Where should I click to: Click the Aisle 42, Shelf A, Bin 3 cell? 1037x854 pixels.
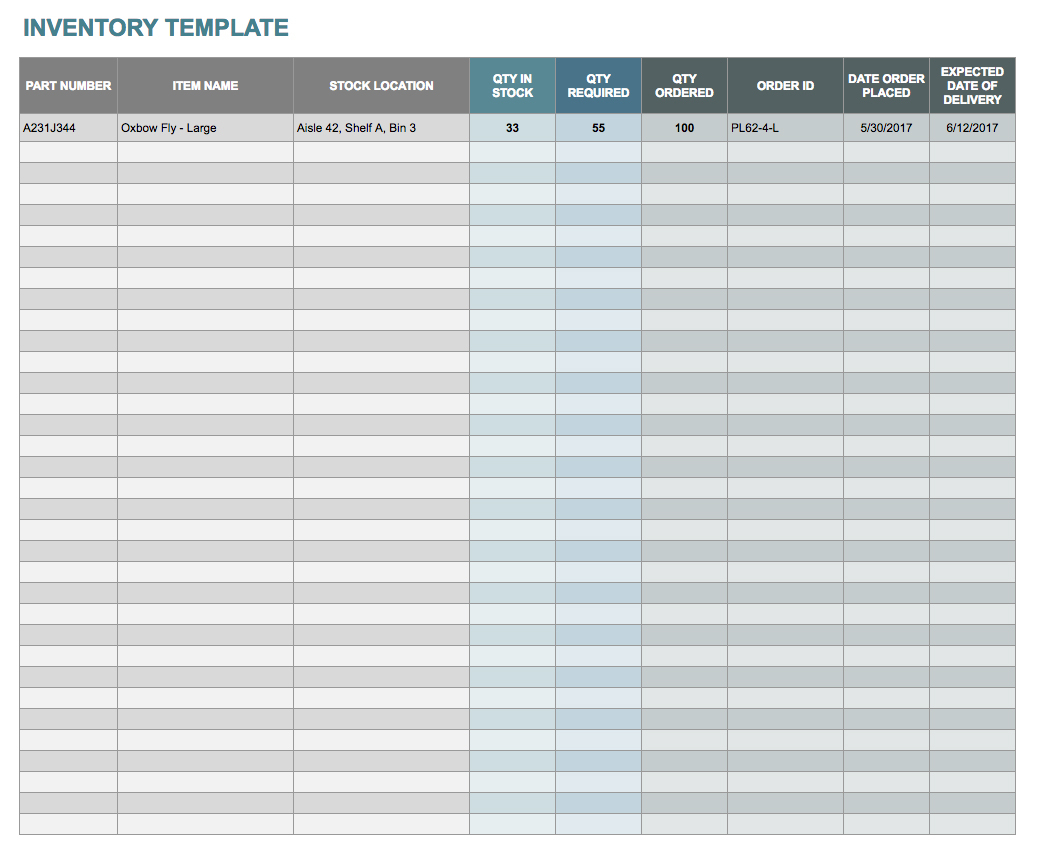(x=381, y=128)
